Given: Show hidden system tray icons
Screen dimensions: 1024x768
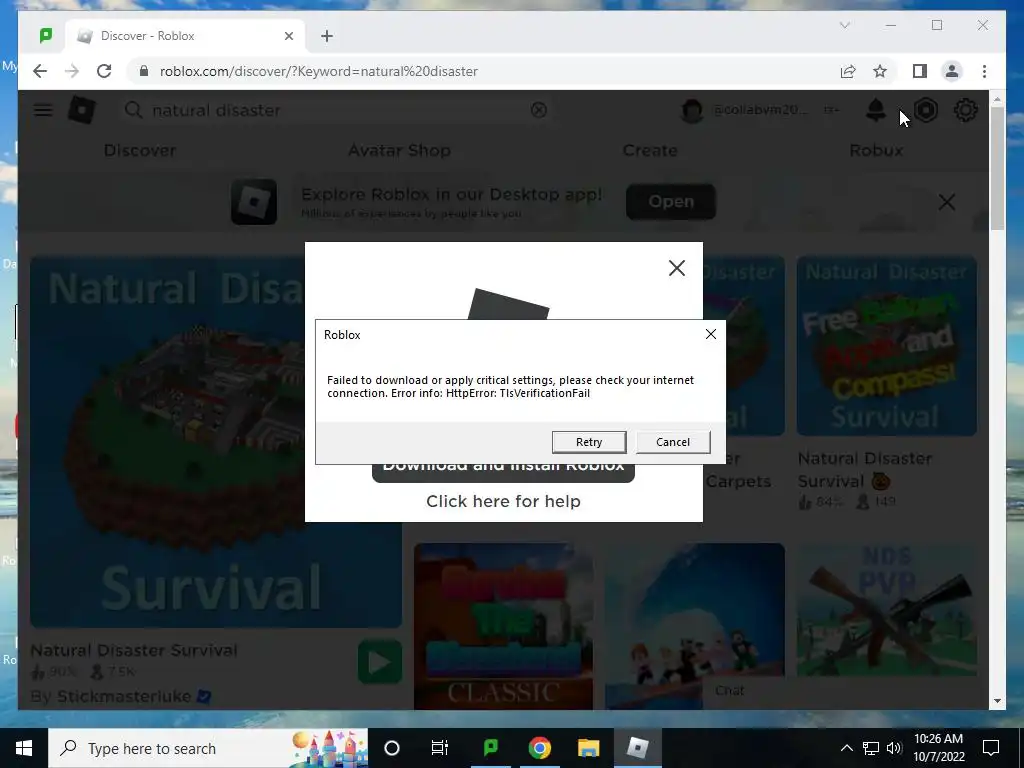Looking at the screenshot, I should click(846, 748).
